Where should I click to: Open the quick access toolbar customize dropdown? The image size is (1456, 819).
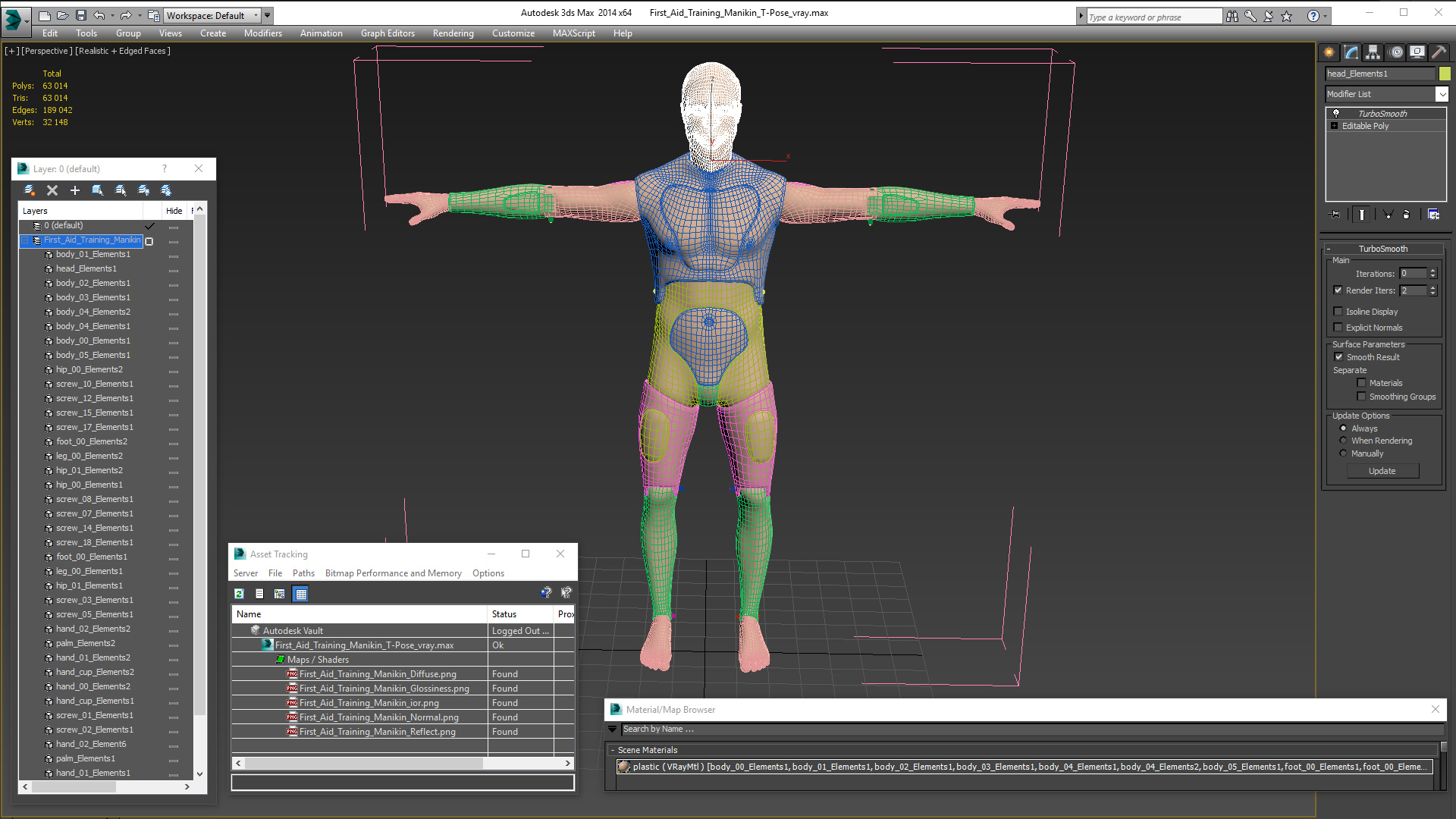[x=267, y=15]
